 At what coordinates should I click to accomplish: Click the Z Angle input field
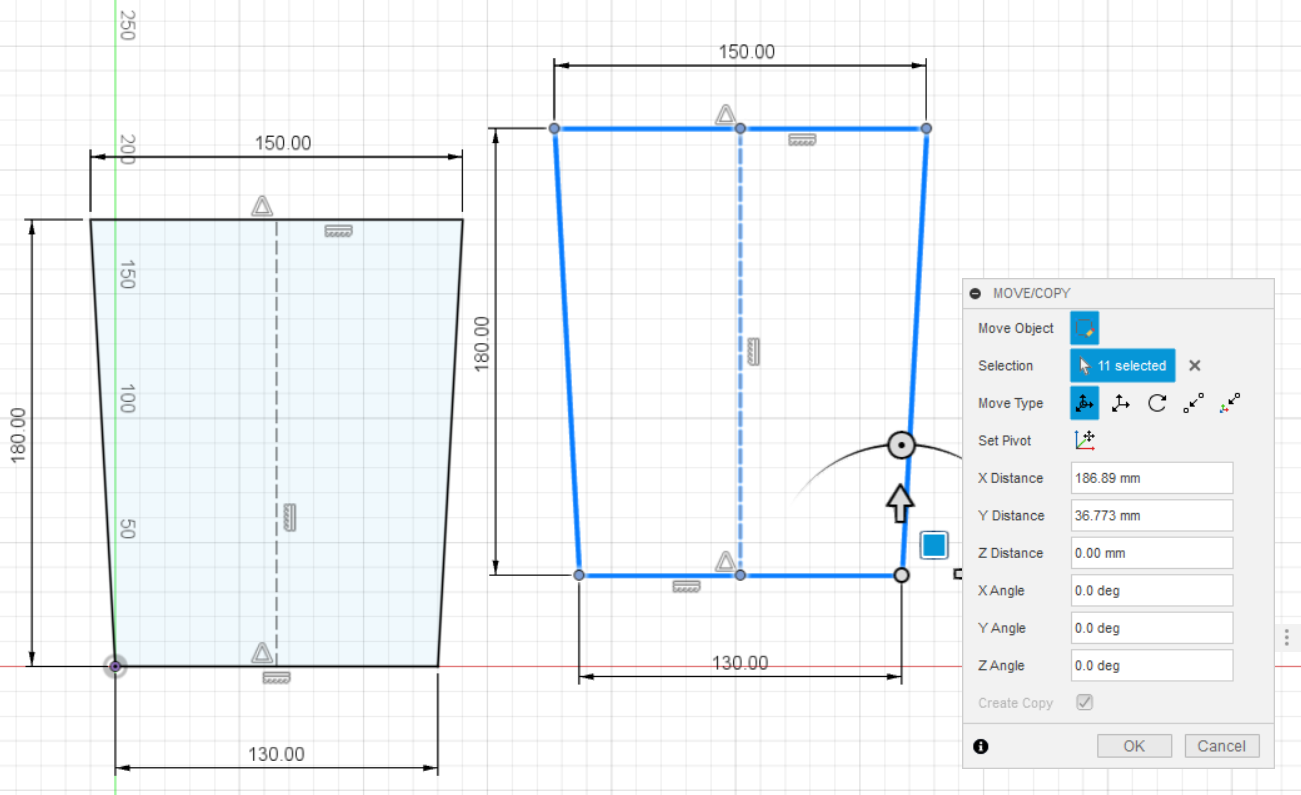click(x=1151, y=666)
